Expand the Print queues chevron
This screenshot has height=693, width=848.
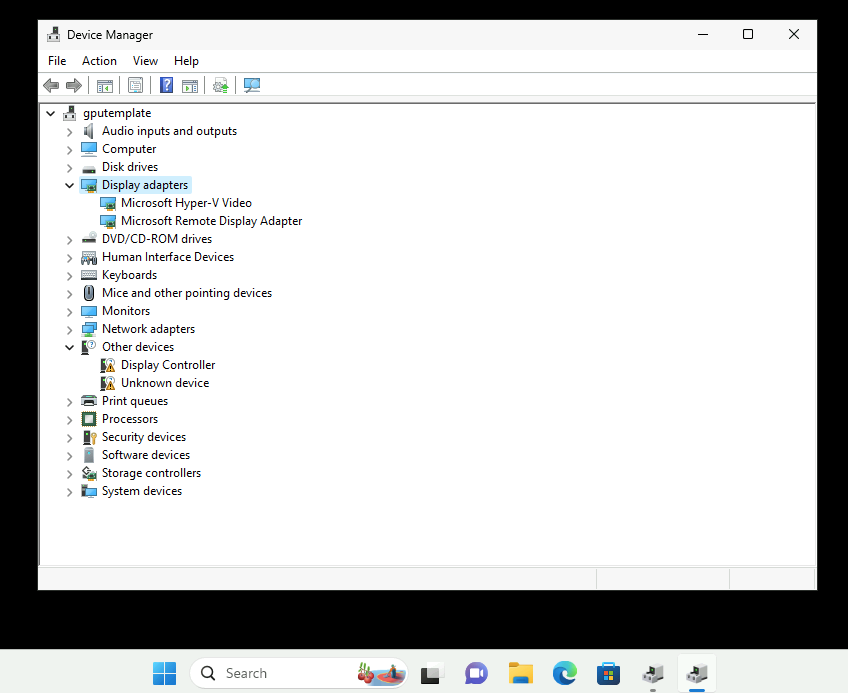[x=69, y=402]
